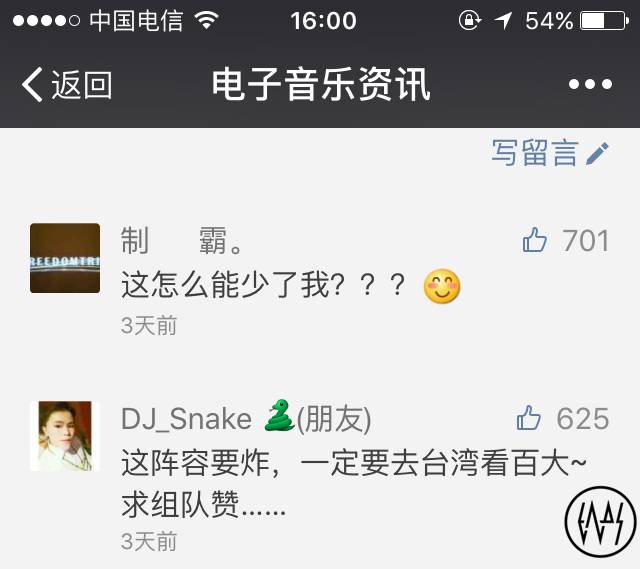Click the 返回 back button text
The width and height of the screenshot is (640, 569).
(81, 84)
